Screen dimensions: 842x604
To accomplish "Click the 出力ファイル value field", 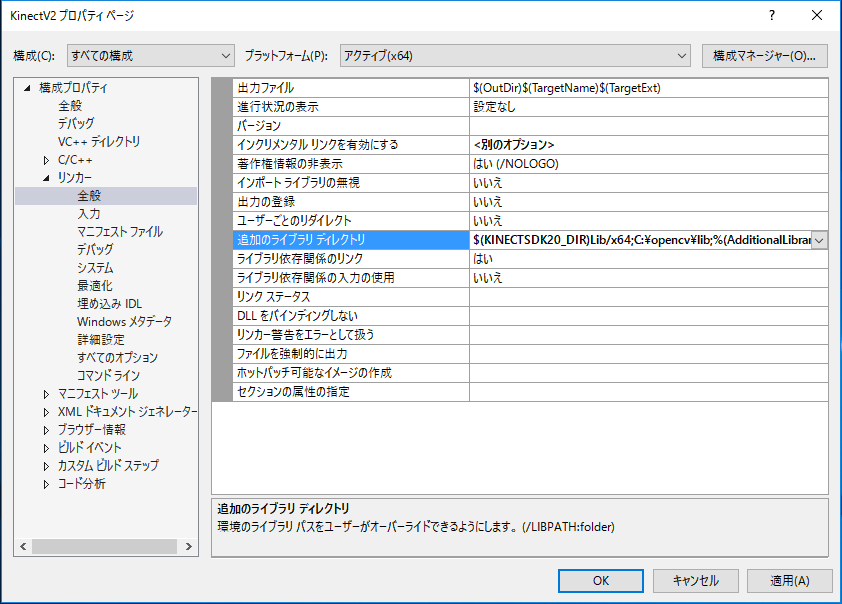I will point(648,88).
